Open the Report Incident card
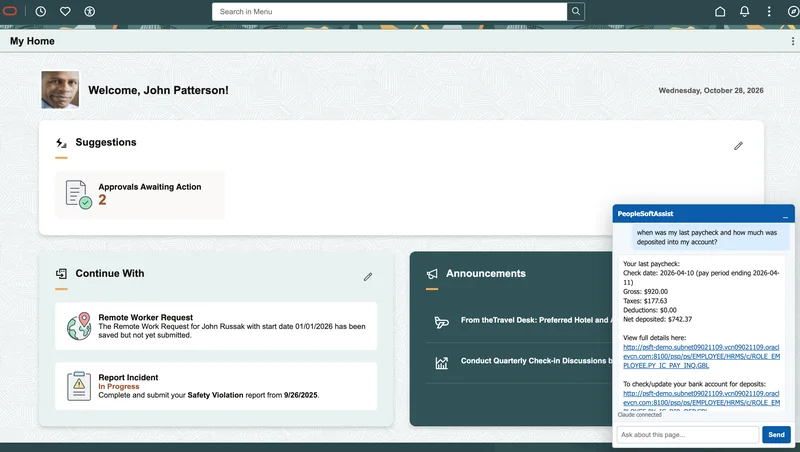The image size is (800, 452). tap(216, 386)
